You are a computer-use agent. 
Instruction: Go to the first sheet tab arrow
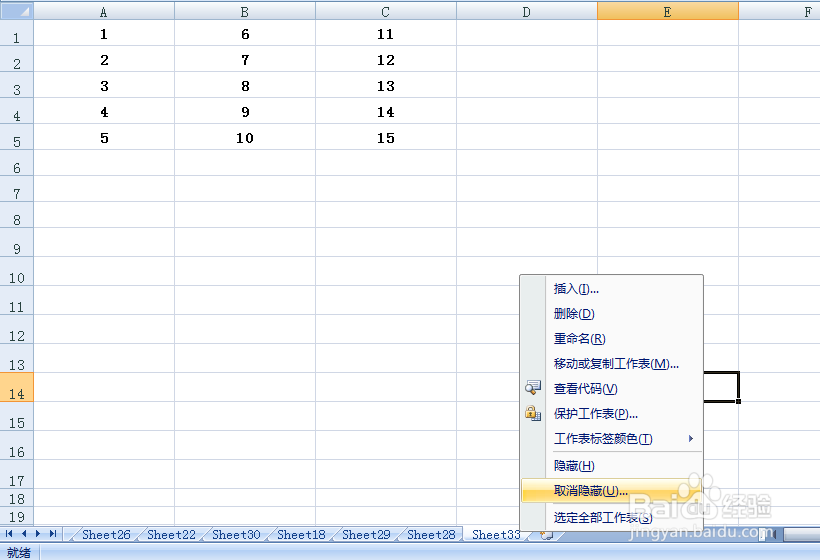(x=9, y=534)
